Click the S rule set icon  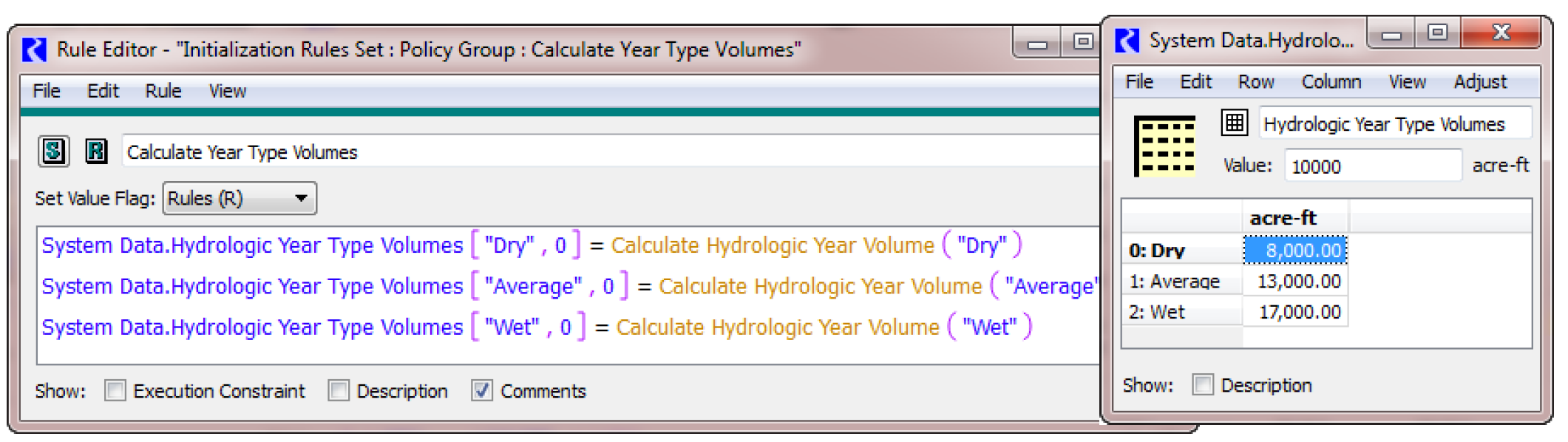point(53,152)
